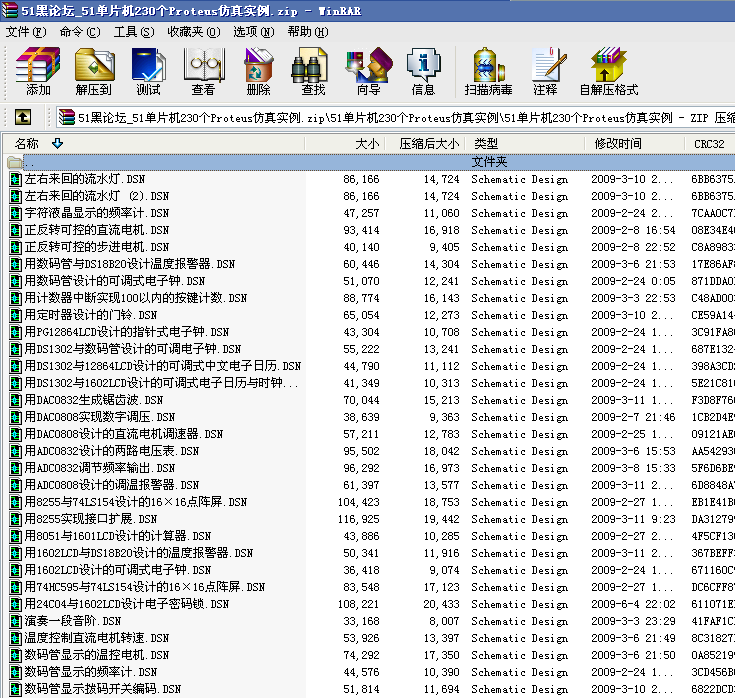Open the 收藏夹(O) menu

tap(194, 32)
